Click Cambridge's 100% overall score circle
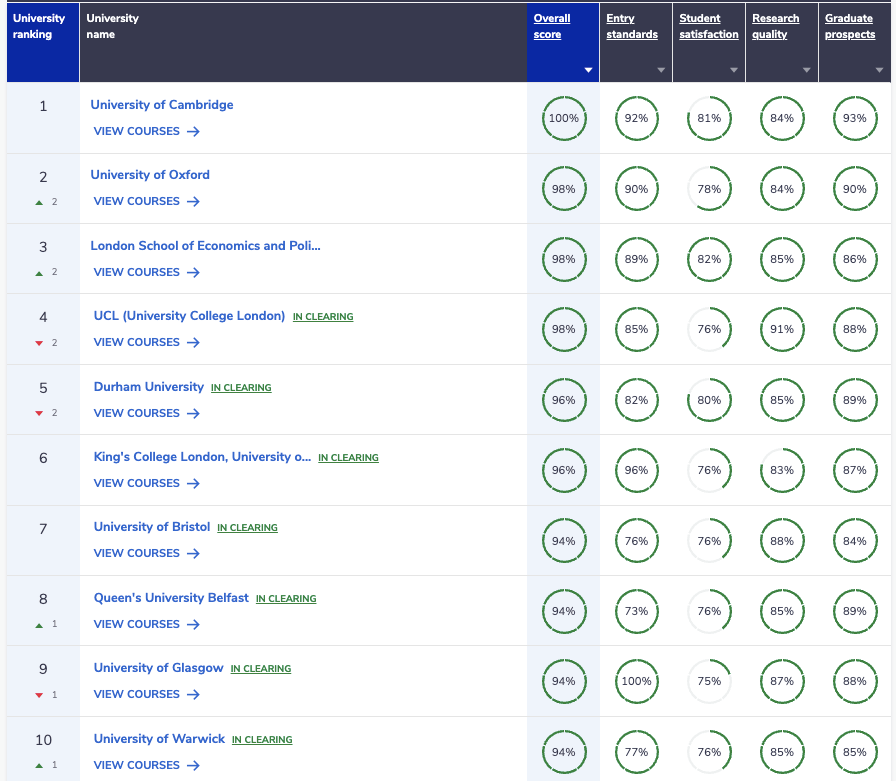The width and height of the screenshot is (896, 781). [x=564, y=118]
